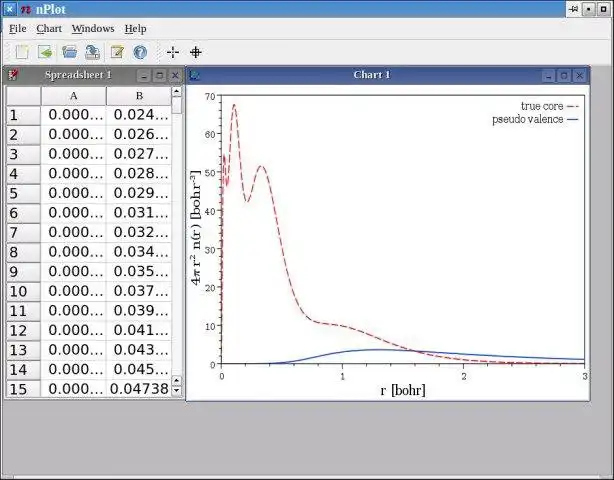The image size is (614, 480).
Task: Click the nPlot application logo icon
Action: tap(26, 9)
